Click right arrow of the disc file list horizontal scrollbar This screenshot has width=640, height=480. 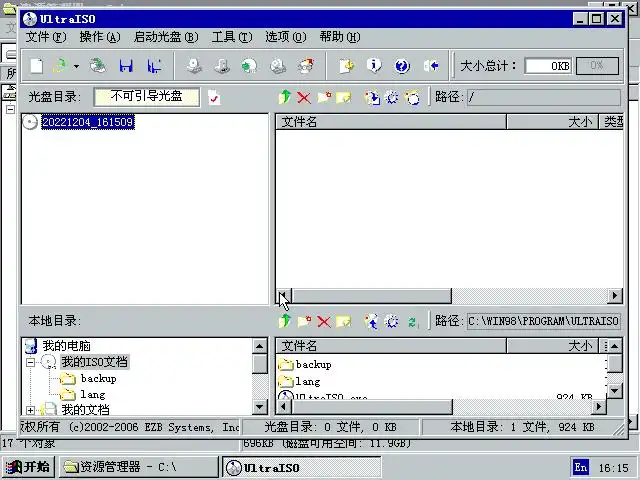(614, 296)
